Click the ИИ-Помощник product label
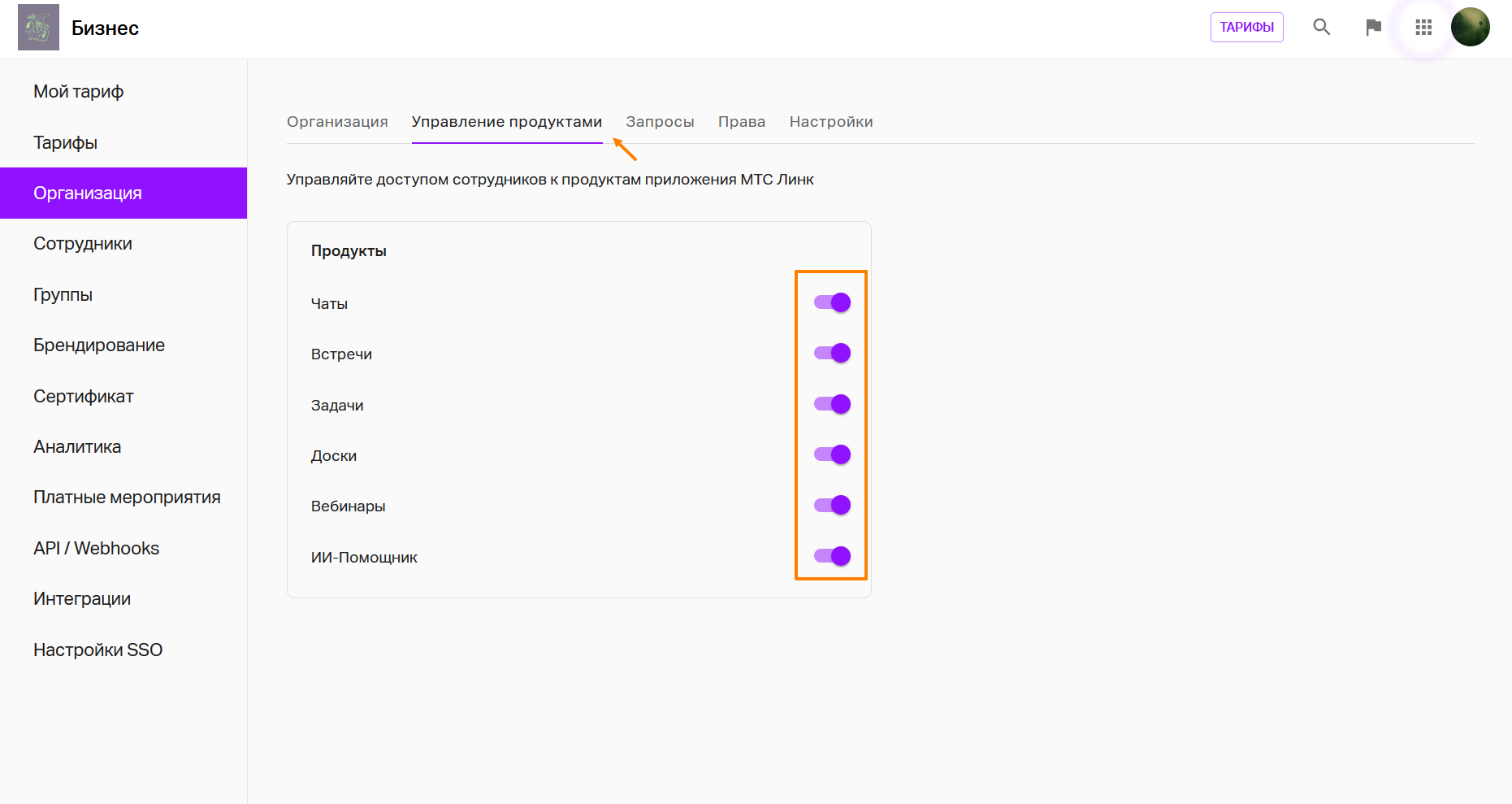The image size is (1512, 804). tap(364, 558)
